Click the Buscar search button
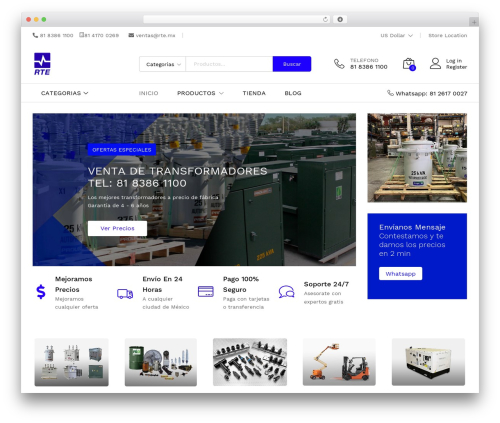The image size is (500, 423). click(292, 64)
